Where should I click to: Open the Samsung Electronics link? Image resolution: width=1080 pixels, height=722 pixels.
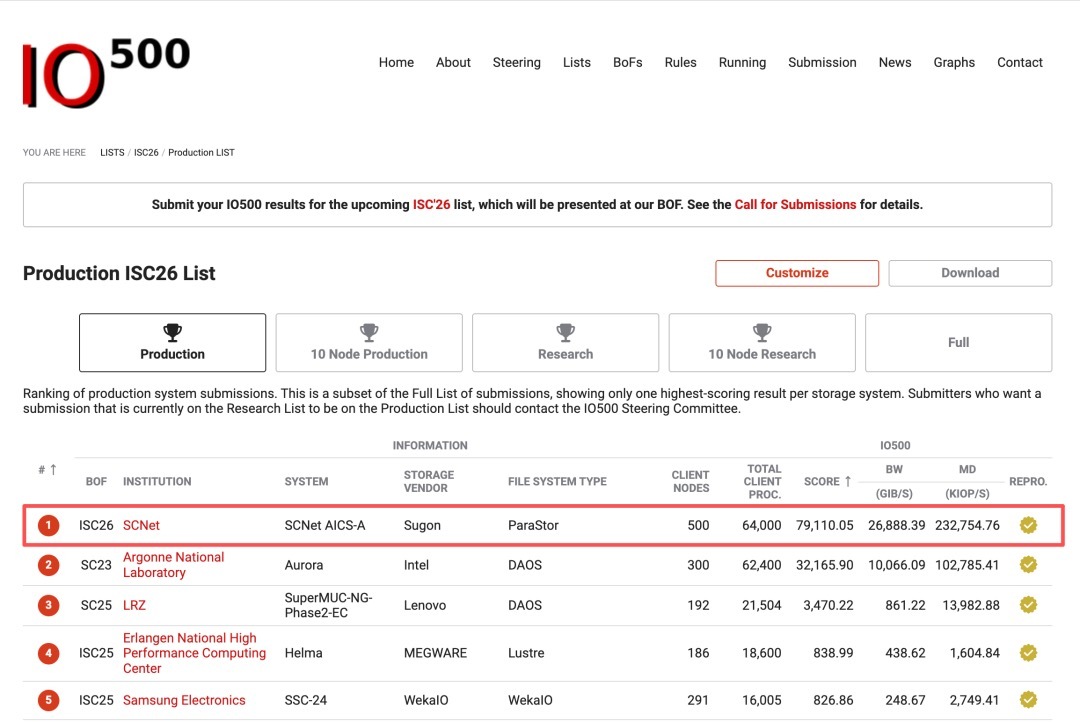(184, 700)
